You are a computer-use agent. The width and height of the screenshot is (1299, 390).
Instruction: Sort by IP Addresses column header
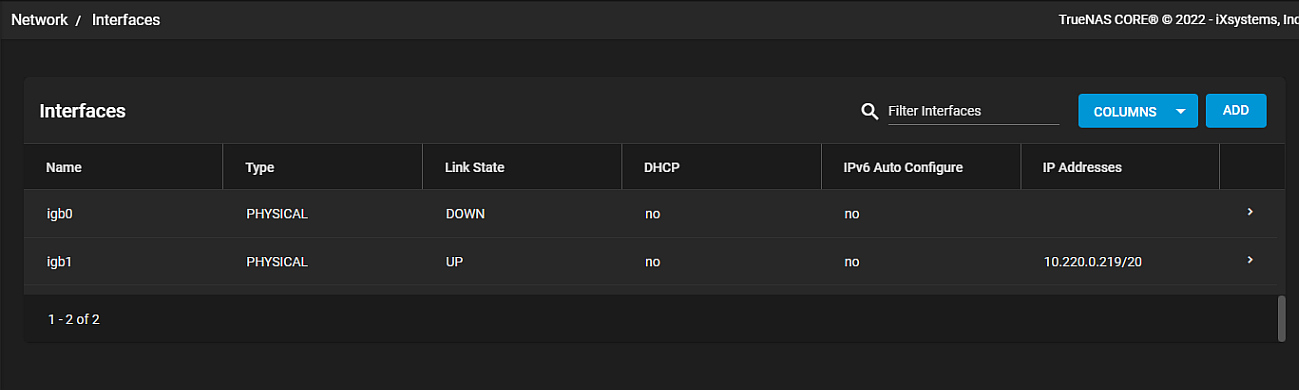tap(1082, 167)
